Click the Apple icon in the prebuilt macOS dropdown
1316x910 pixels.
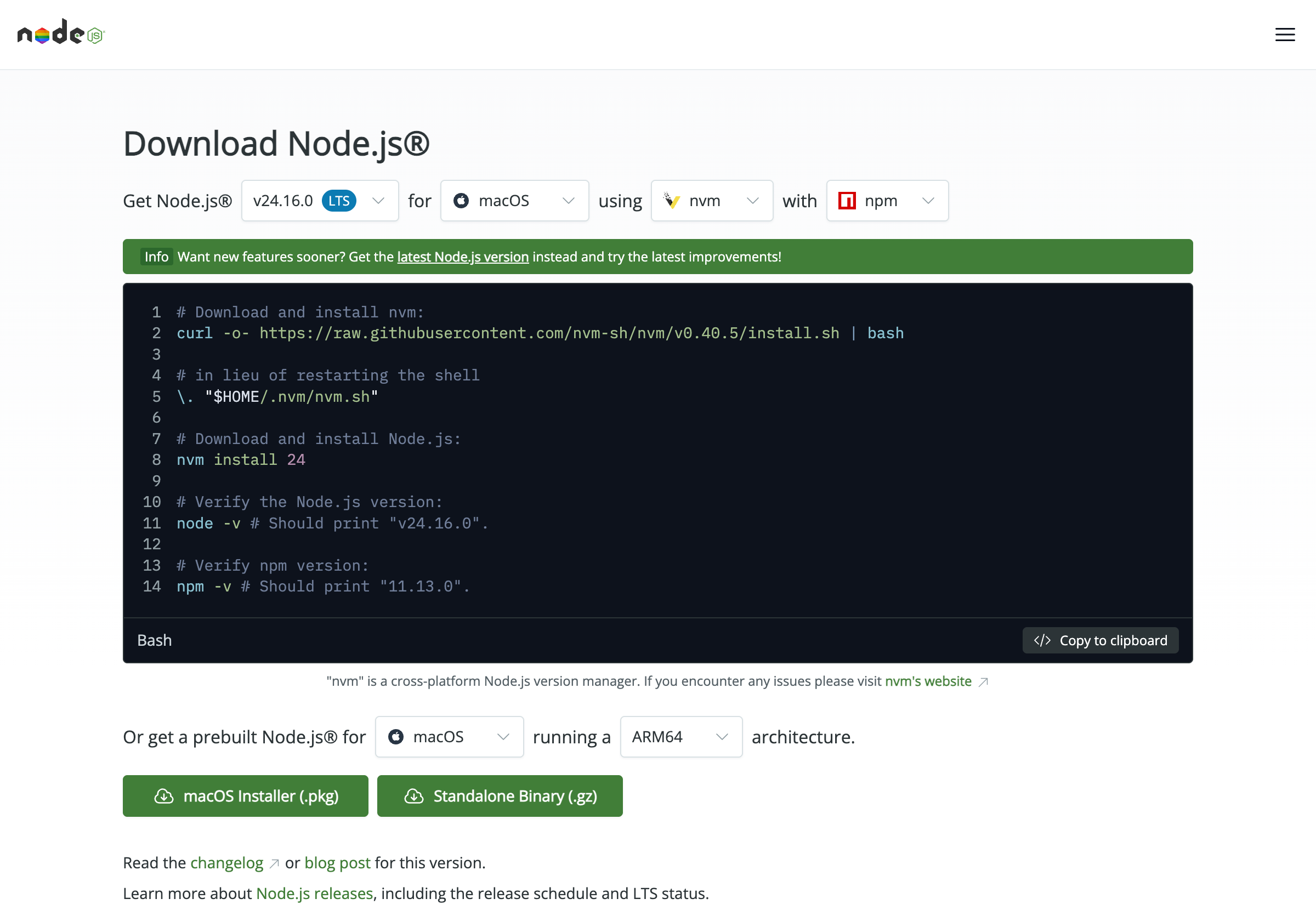(396, 737)
